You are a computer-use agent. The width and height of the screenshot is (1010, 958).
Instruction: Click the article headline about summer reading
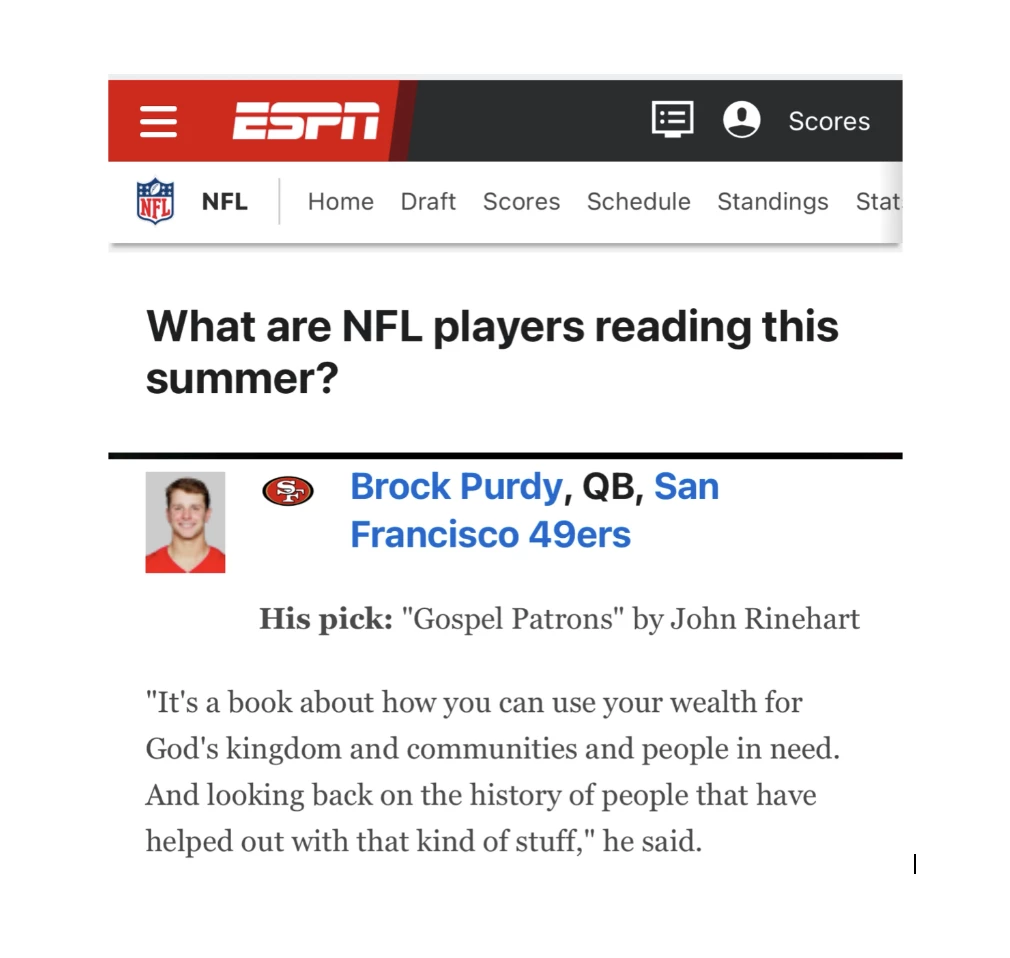[x=492, y=352]
